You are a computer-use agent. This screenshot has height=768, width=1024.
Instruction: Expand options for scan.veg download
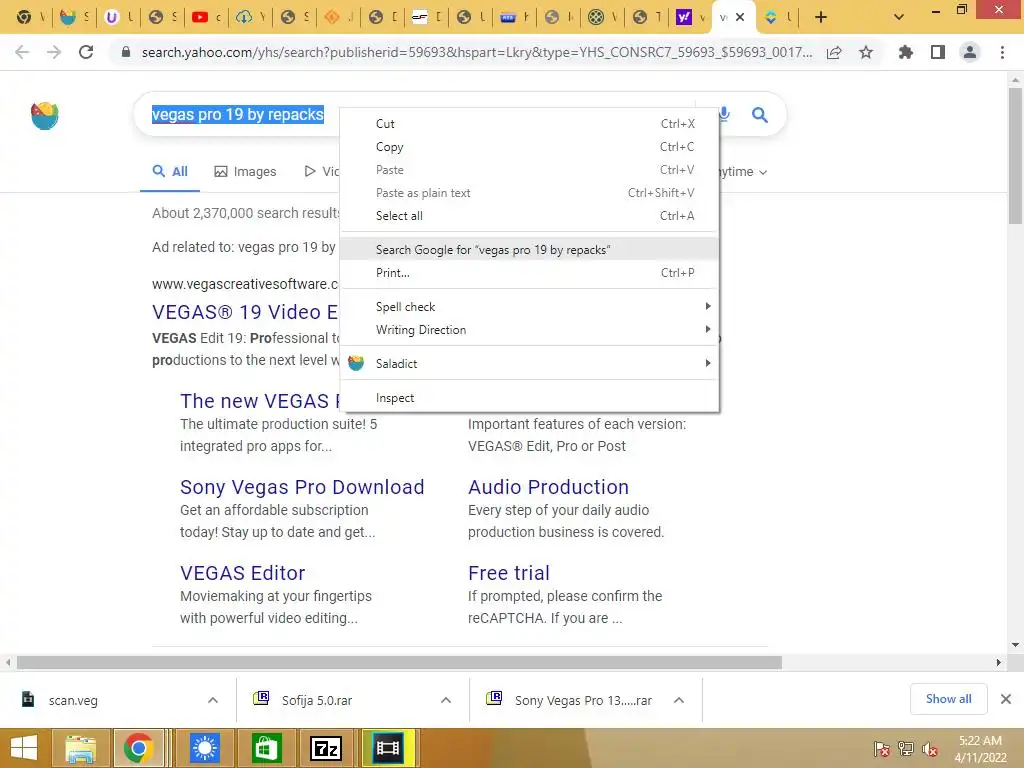213,700
